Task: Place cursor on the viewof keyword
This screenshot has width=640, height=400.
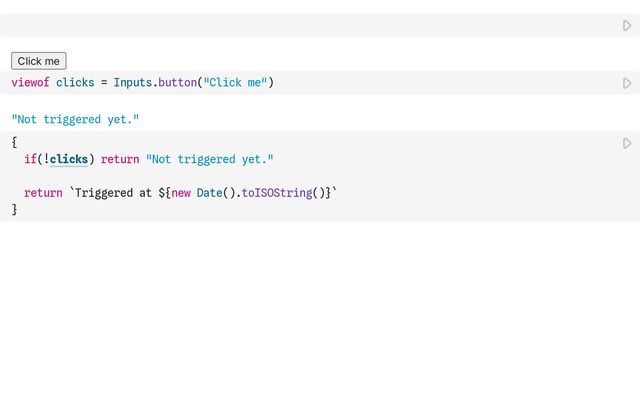Action: pos(30,83)
